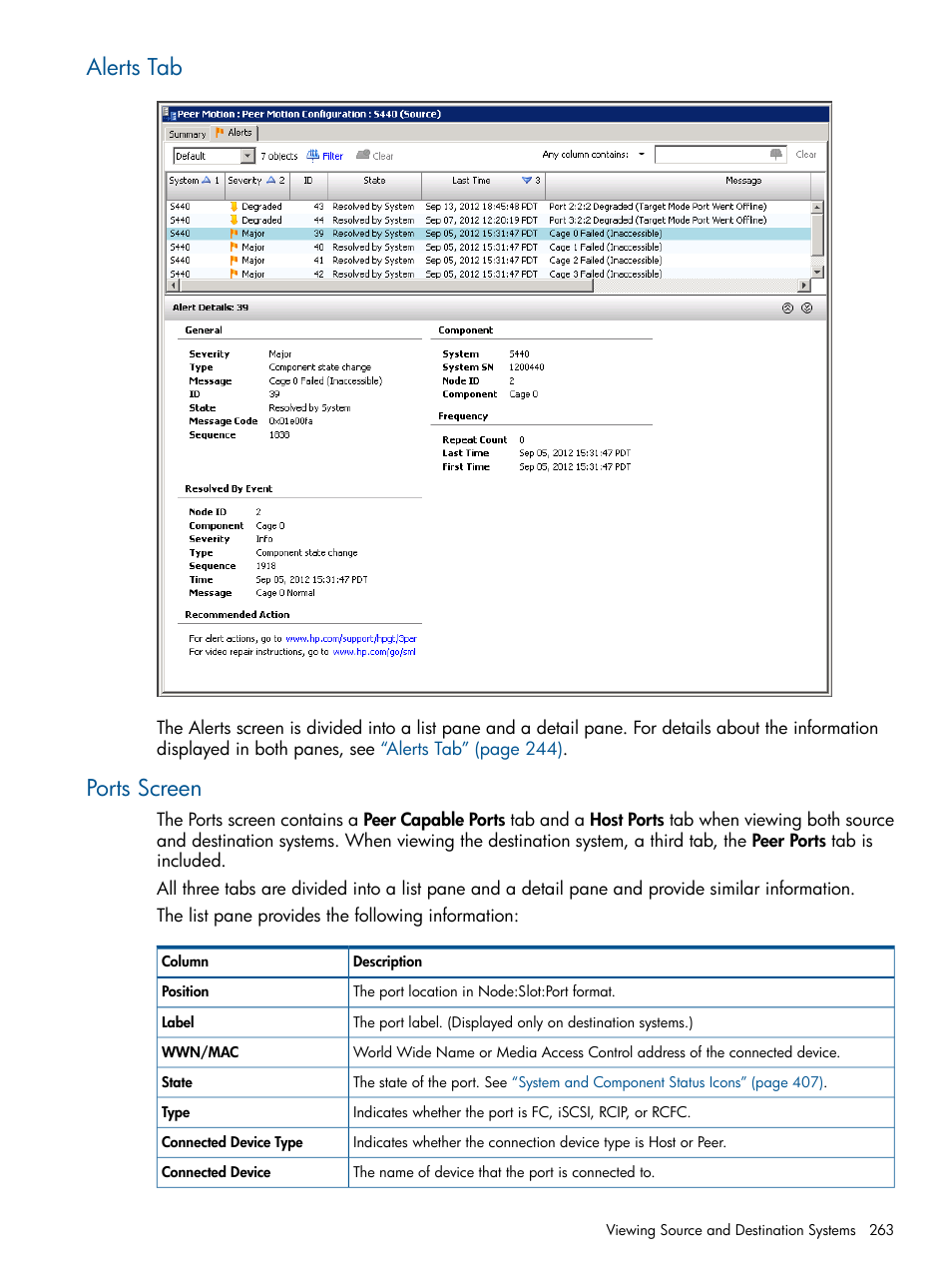Click the Filter icon in the alerts toolbar

(313, 156)
